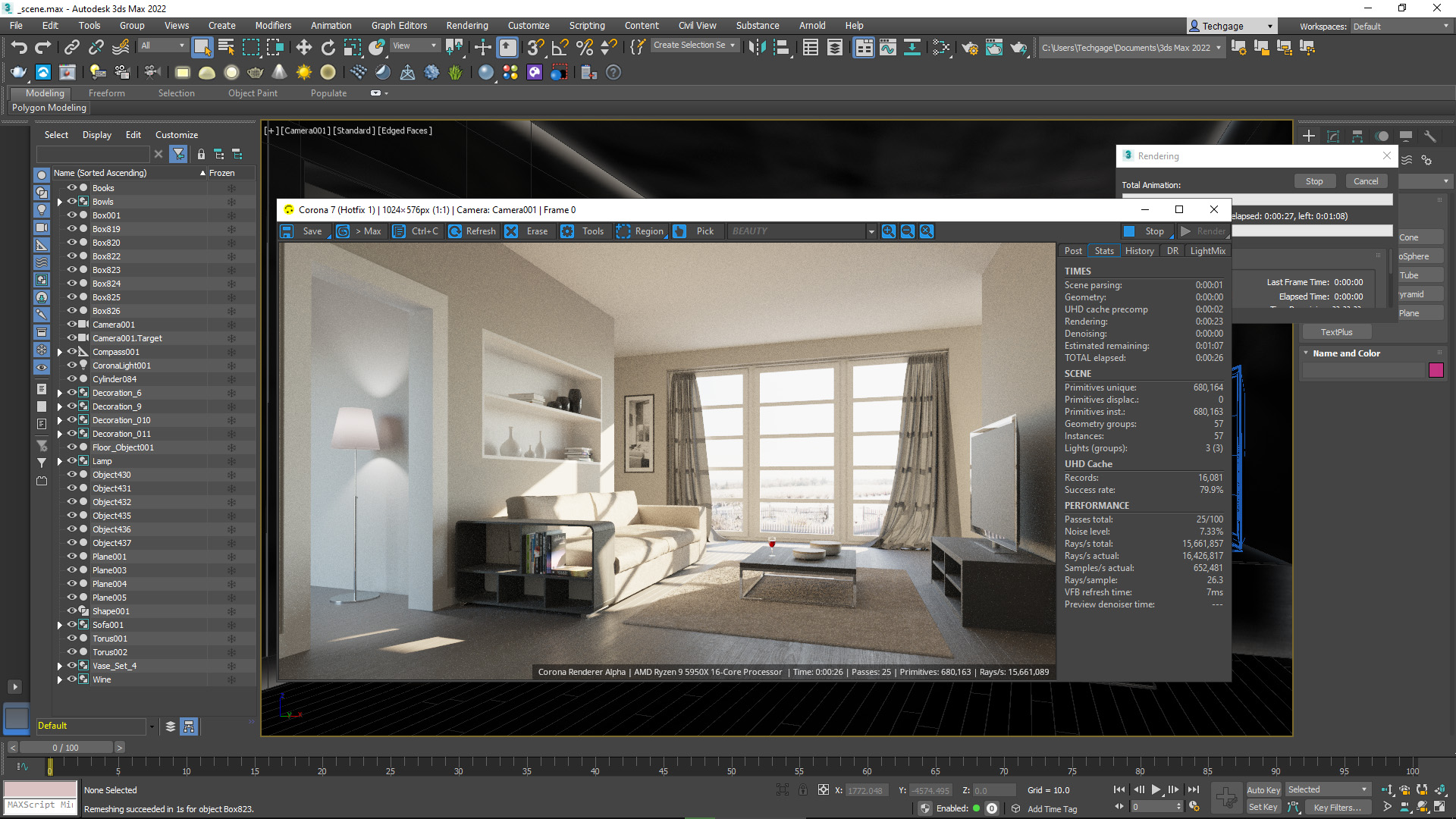Viewport: 1456px width, 819px height.
Task: Click the object color swatch
Action: pos(1436,370)
